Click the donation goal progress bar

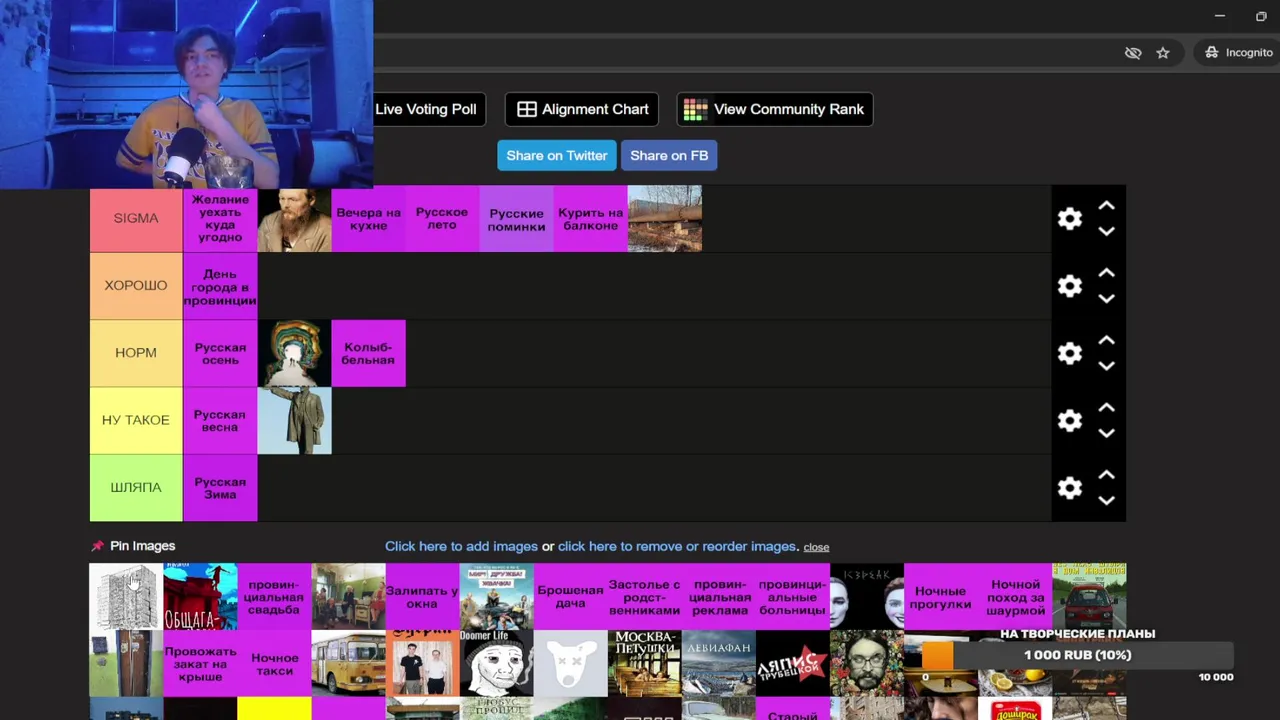[x=1078, y=655]
